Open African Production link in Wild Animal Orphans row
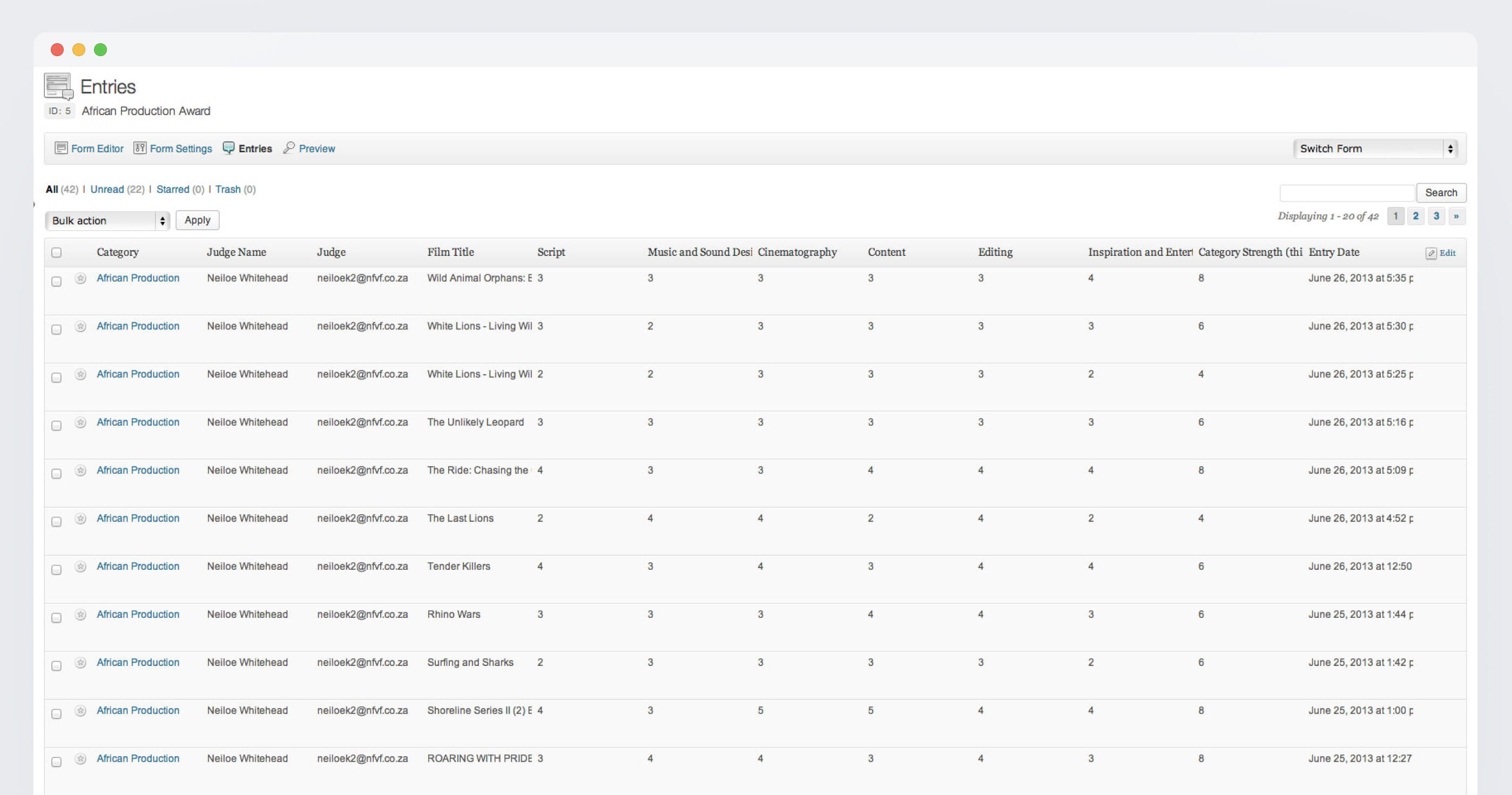This screenshot has height=795, width=1512. tap(138, 278)
